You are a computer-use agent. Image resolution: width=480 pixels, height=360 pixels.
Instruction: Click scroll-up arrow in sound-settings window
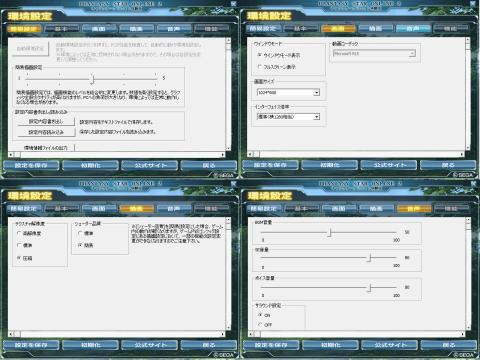(x=468, y=220)
